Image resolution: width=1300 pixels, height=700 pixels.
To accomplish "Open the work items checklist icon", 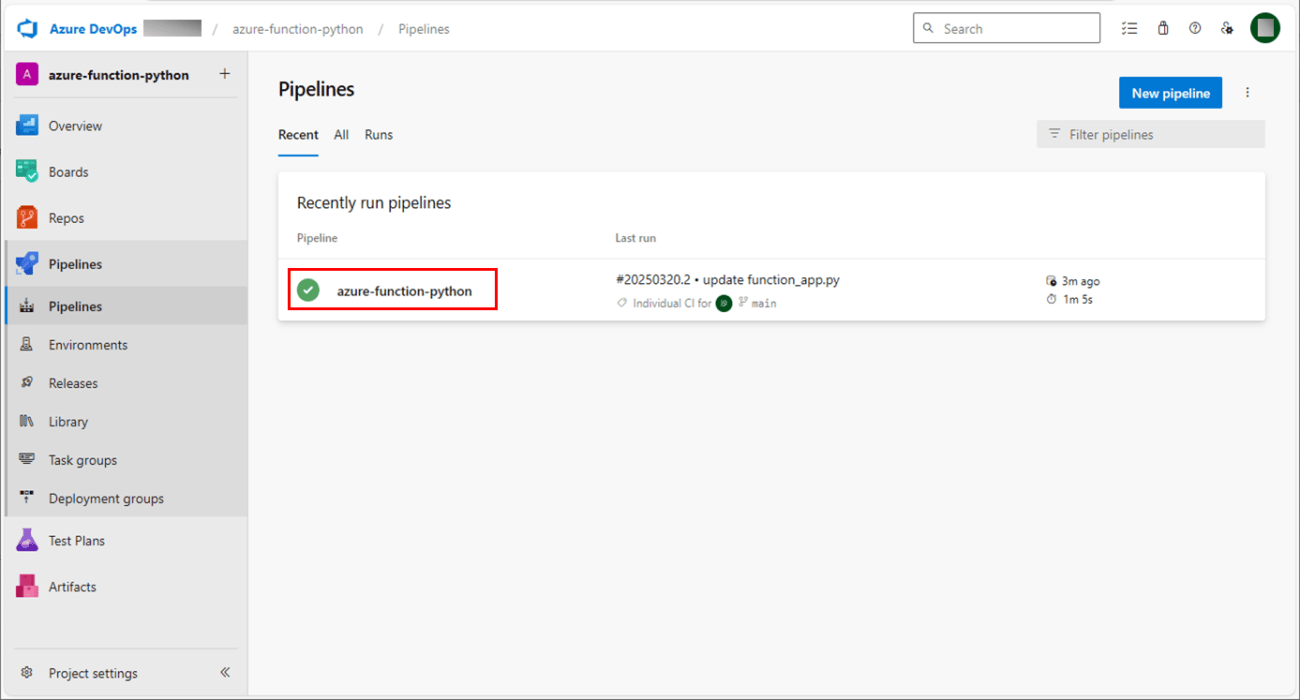I will 1130,29.
